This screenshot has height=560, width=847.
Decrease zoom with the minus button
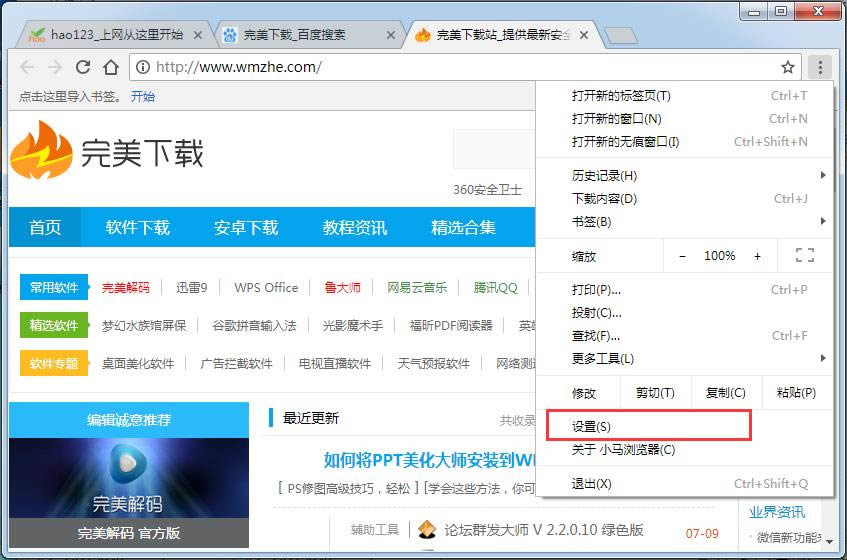pyautogui.click(x=683, y=256)
